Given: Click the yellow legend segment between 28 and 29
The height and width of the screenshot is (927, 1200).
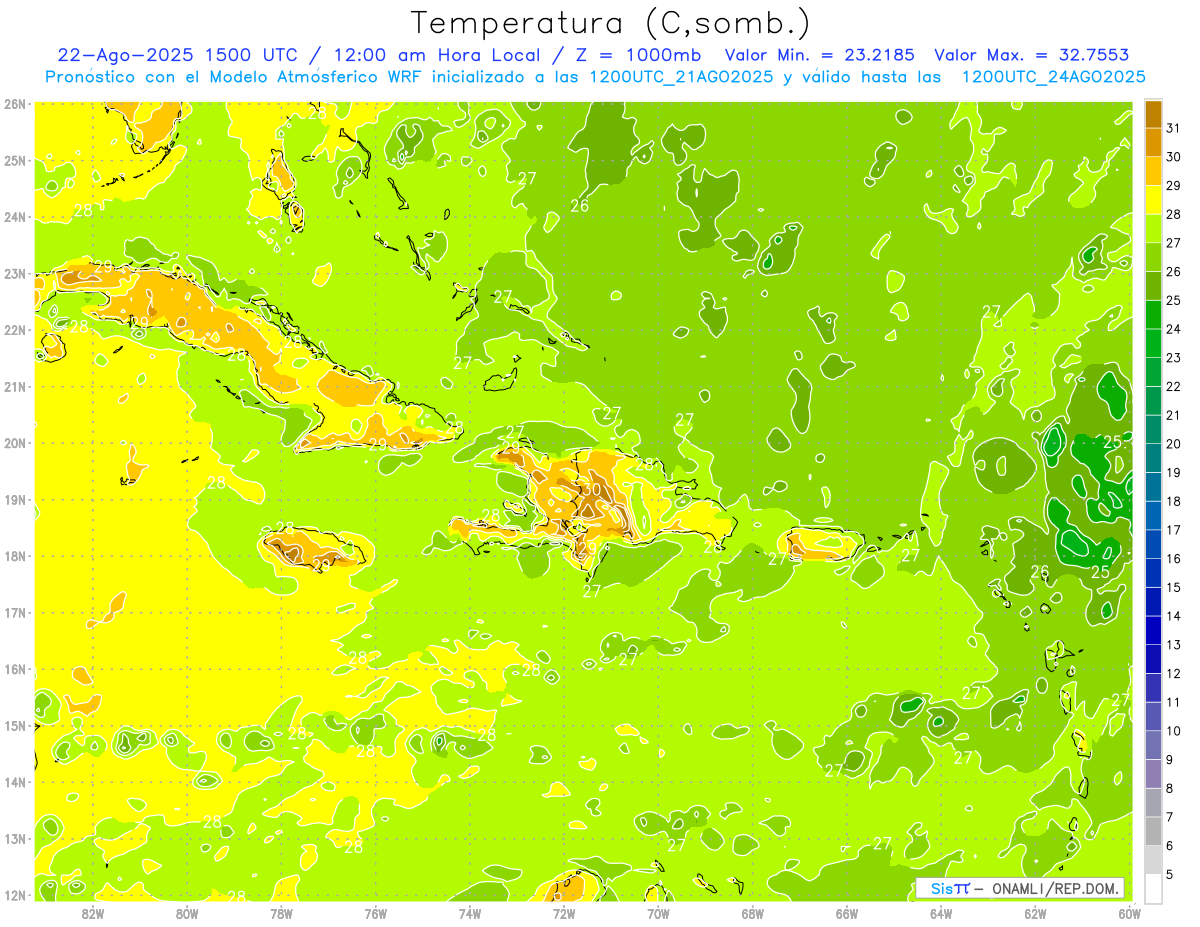Looking at the screenshot, I should 1153,199.
